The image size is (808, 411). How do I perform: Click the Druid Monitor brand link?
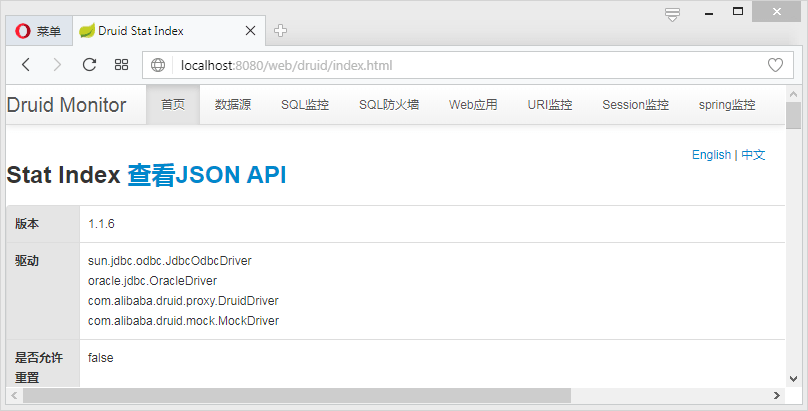pos(66,105)
